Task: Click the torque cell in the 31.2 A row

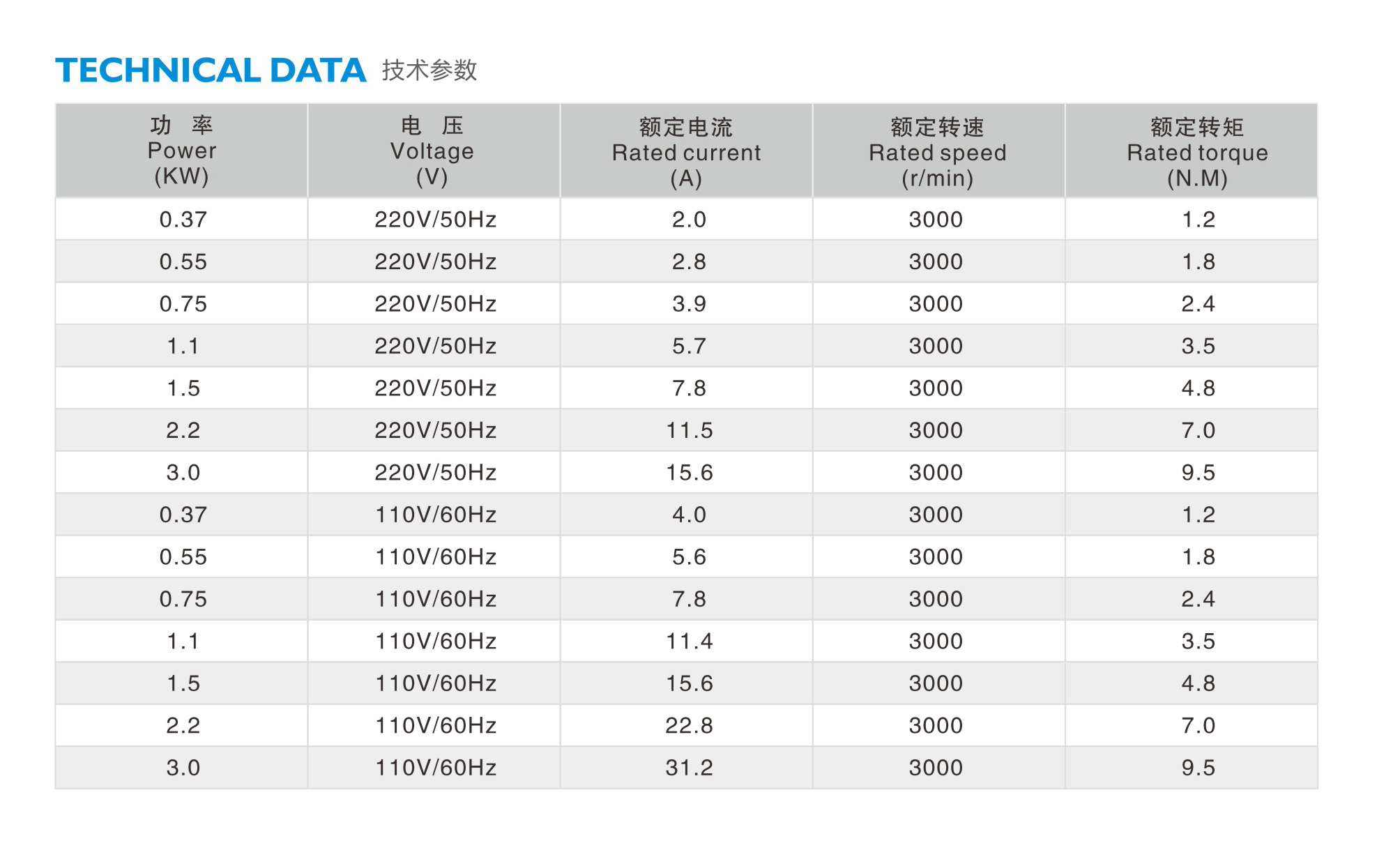Action: click(1191, 768)
